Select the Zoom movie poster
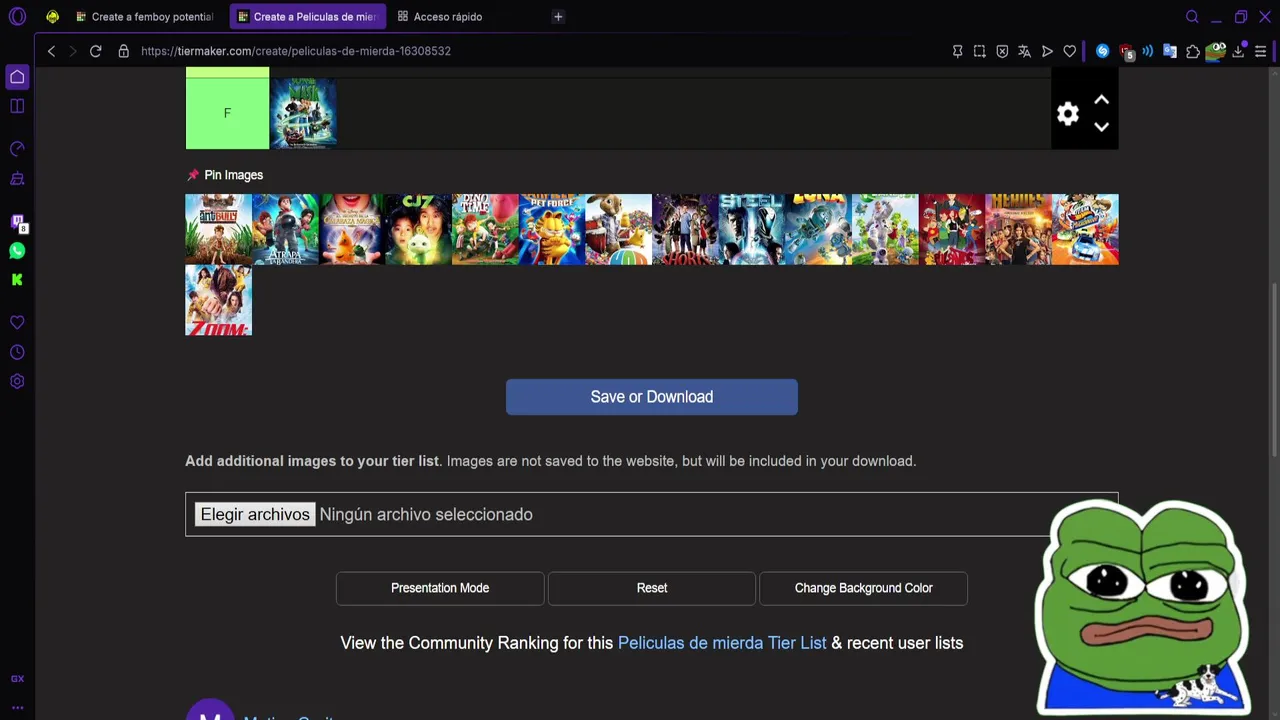 tap(218, 300)
